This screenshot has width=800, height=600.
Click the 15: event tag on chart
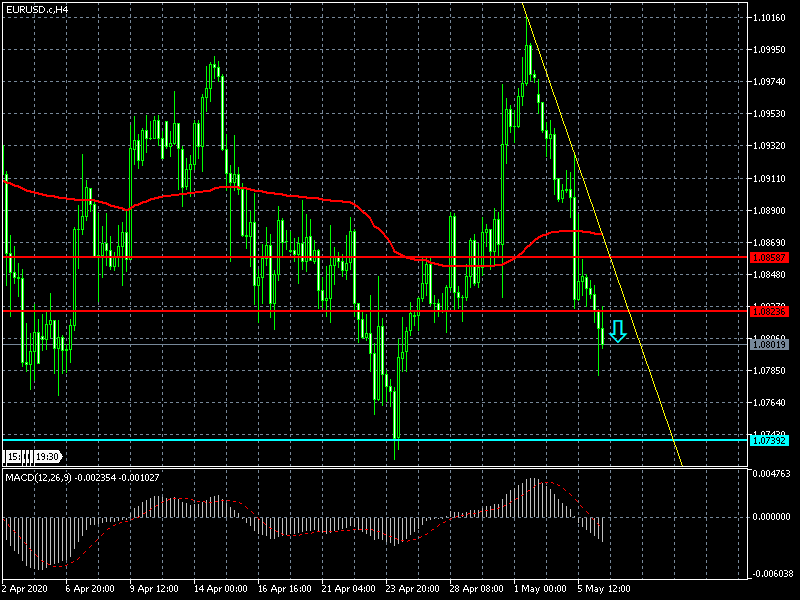[x=14, y=457]
